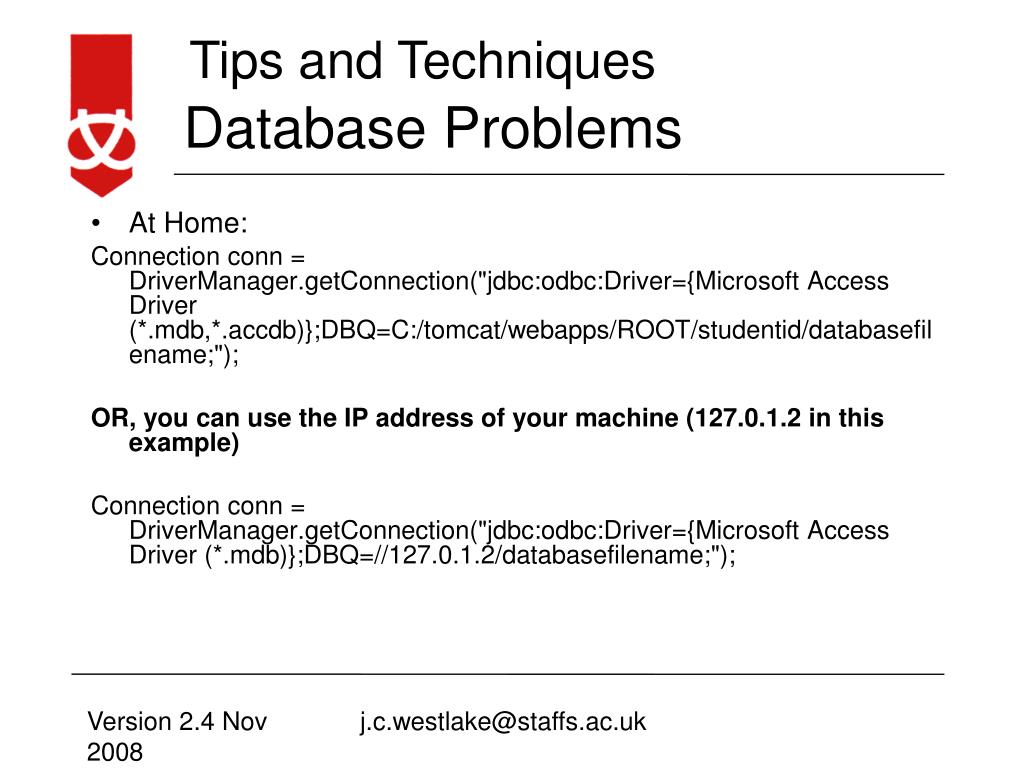Click the standalone 'Driver' line in first code block
This screenshot has width=1024, height=768.
click(x=163, y=306)
